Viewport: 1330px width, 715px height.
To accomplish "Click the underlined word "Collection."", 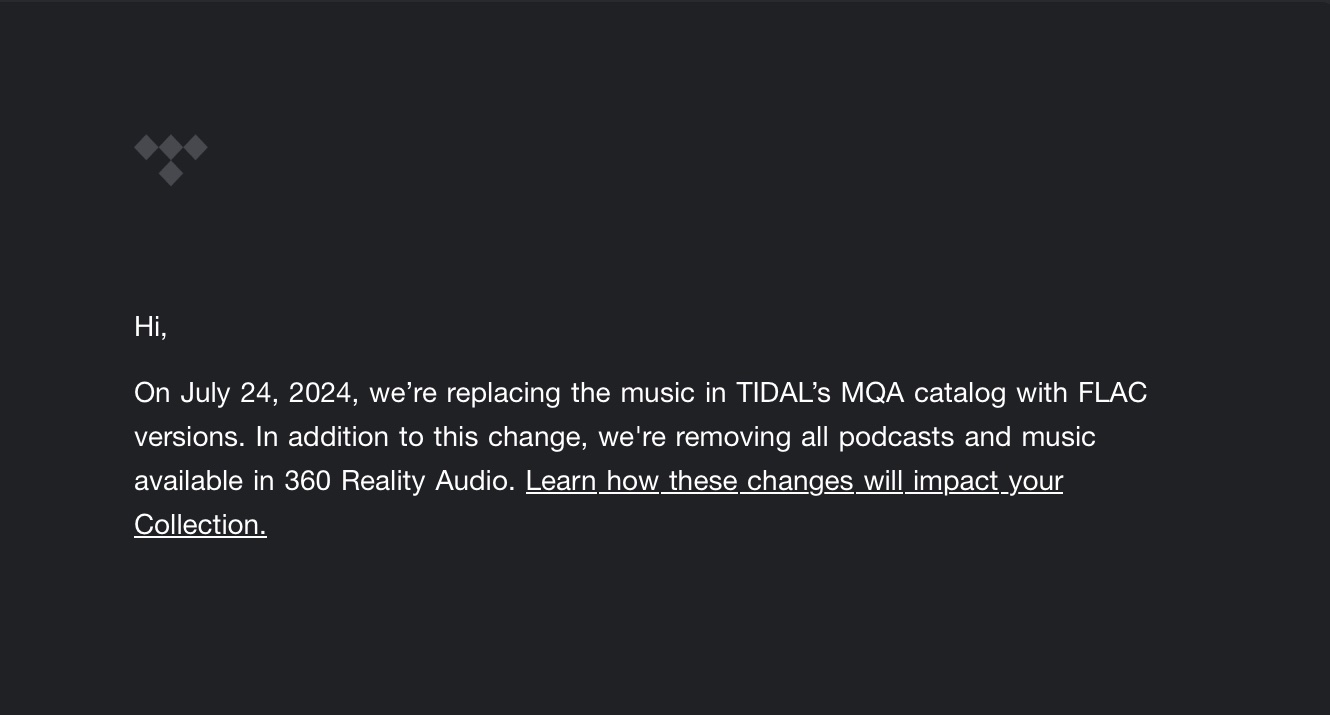I will (x=200, y=525).
